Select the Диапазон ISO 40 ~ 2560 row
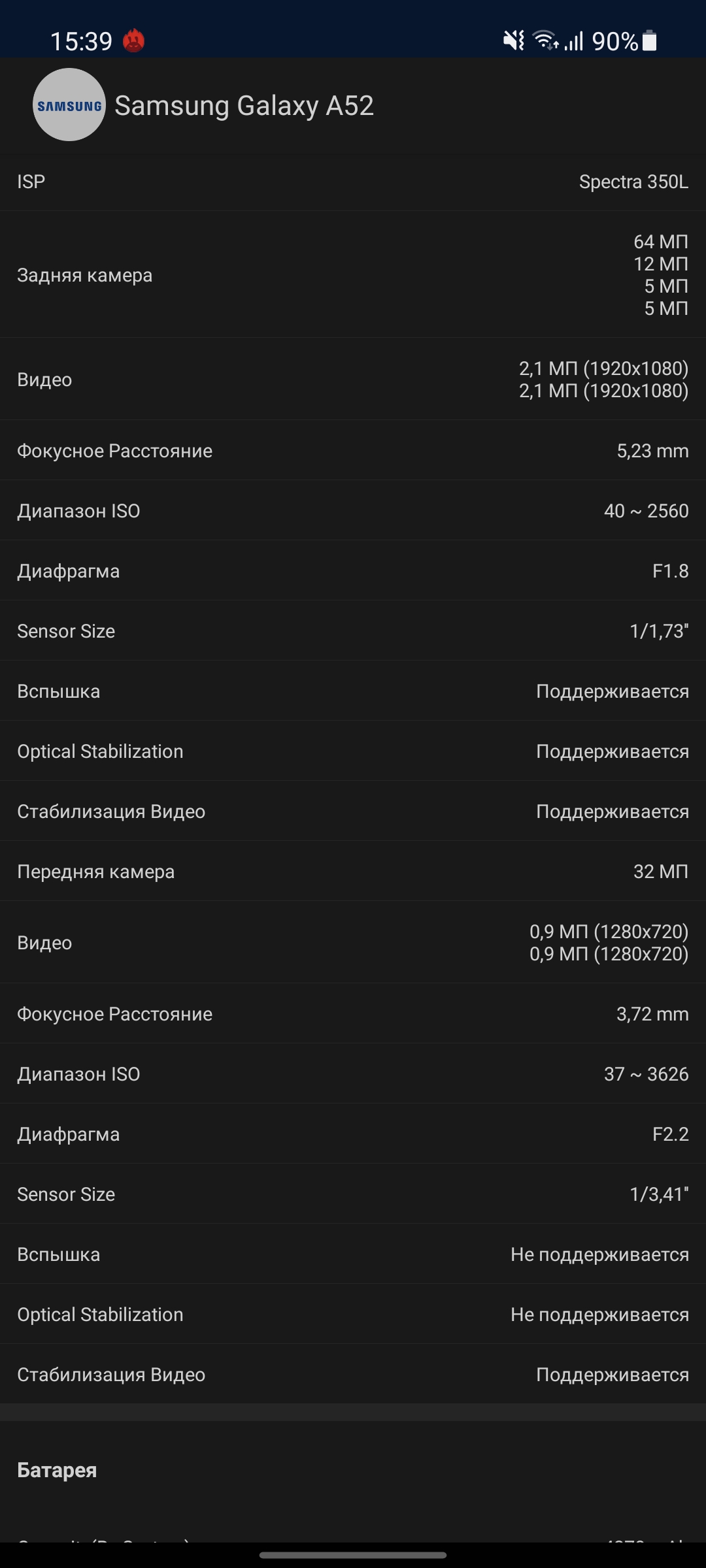706x1568 pixels. coord(353,511)
